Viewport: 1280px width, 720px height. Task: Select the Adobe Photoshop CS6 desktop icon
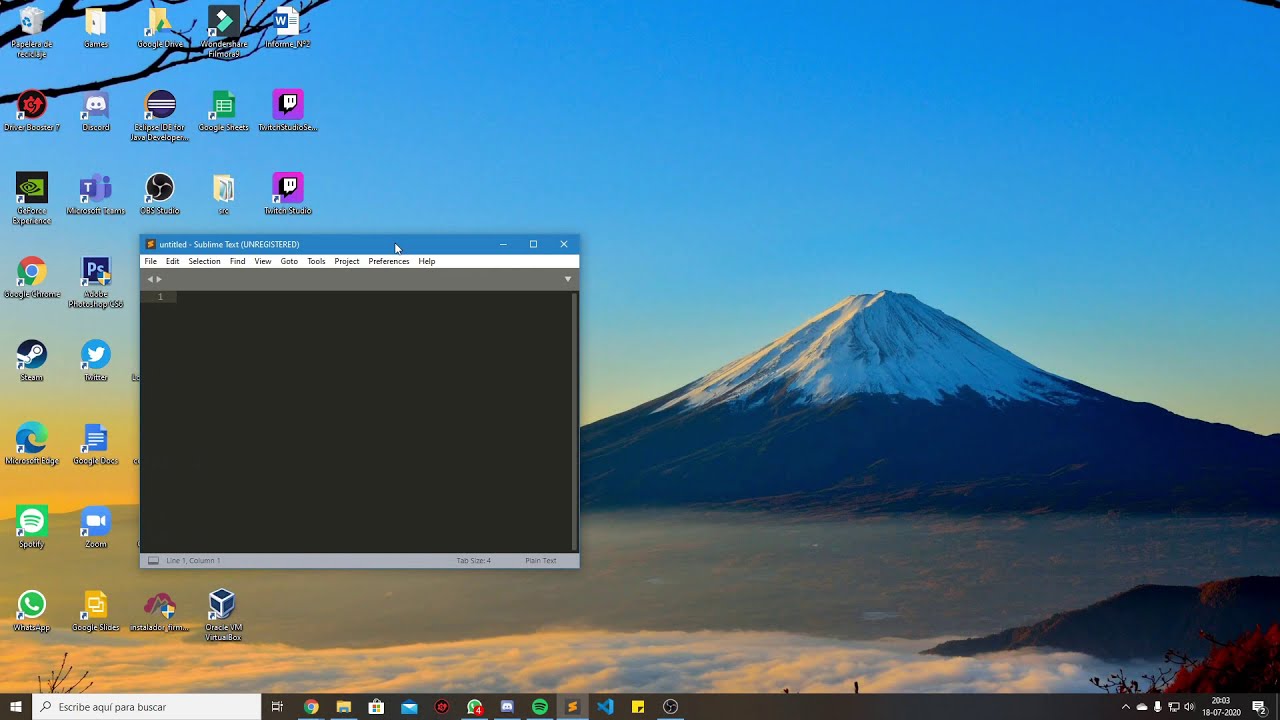pyautogui.click(x=96, y=282)
